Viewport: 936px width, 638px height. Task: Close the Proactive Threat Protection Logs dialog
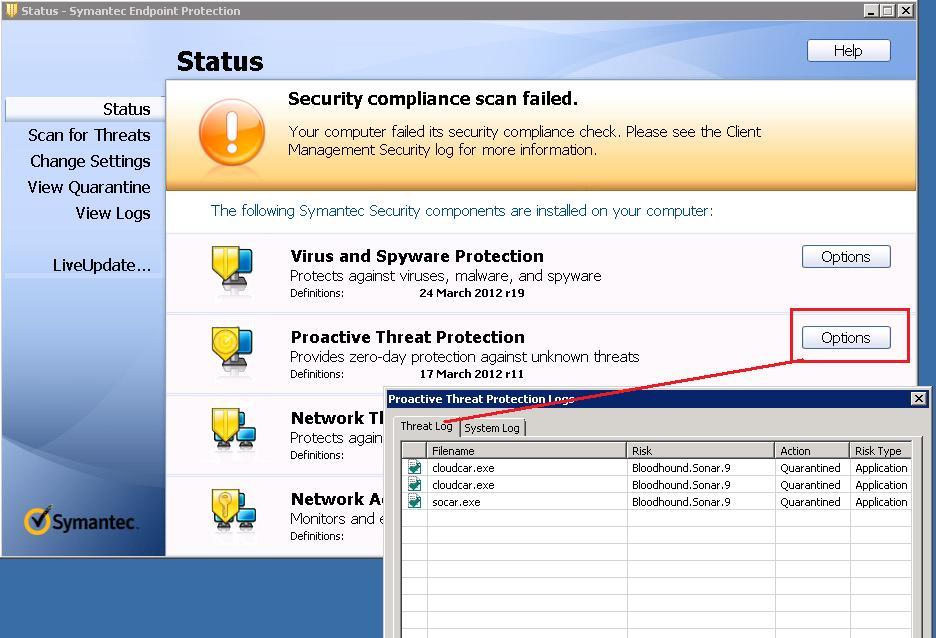(x=919, y=399)
